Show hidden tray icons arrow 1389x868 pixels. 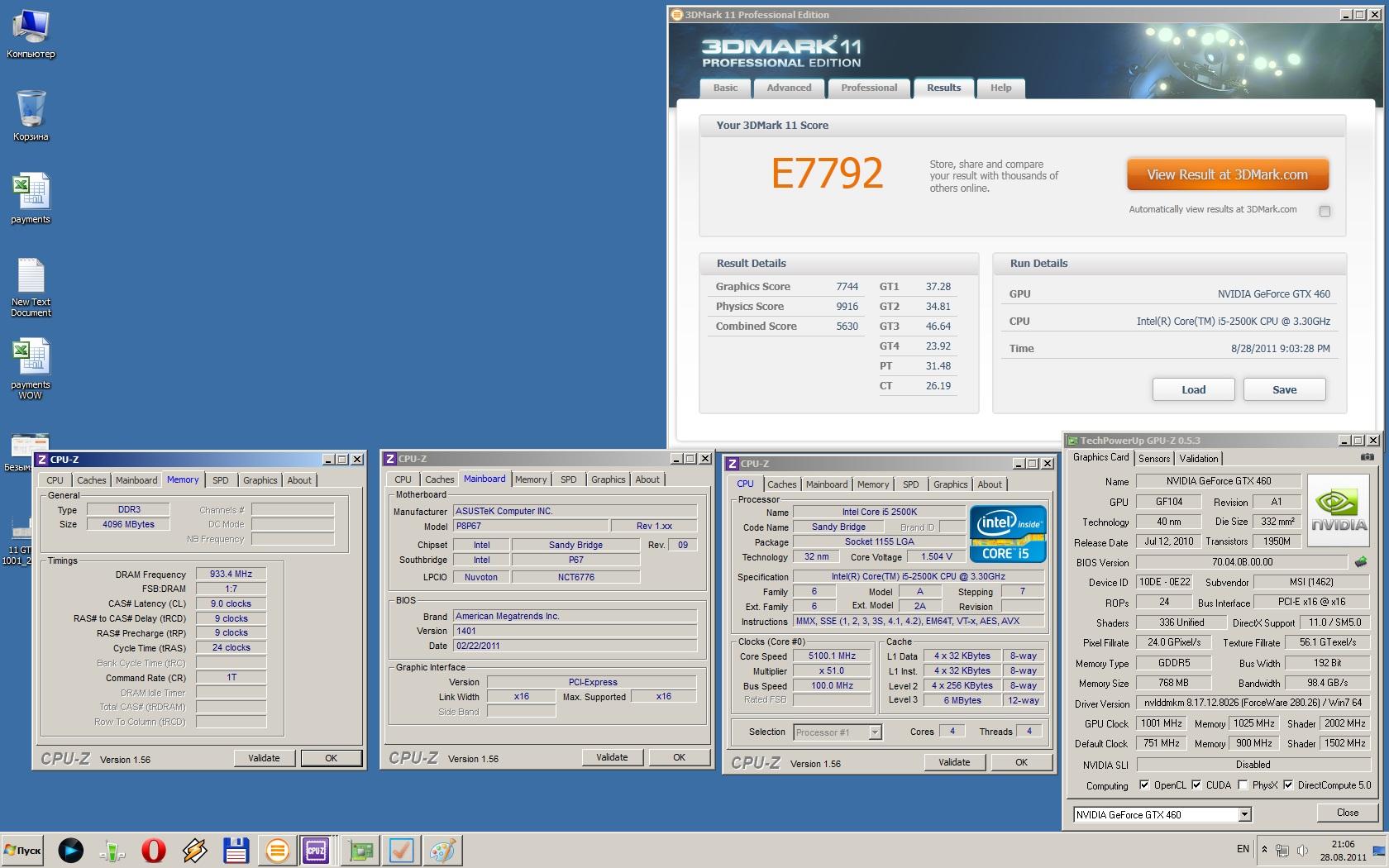[1263, 849]
